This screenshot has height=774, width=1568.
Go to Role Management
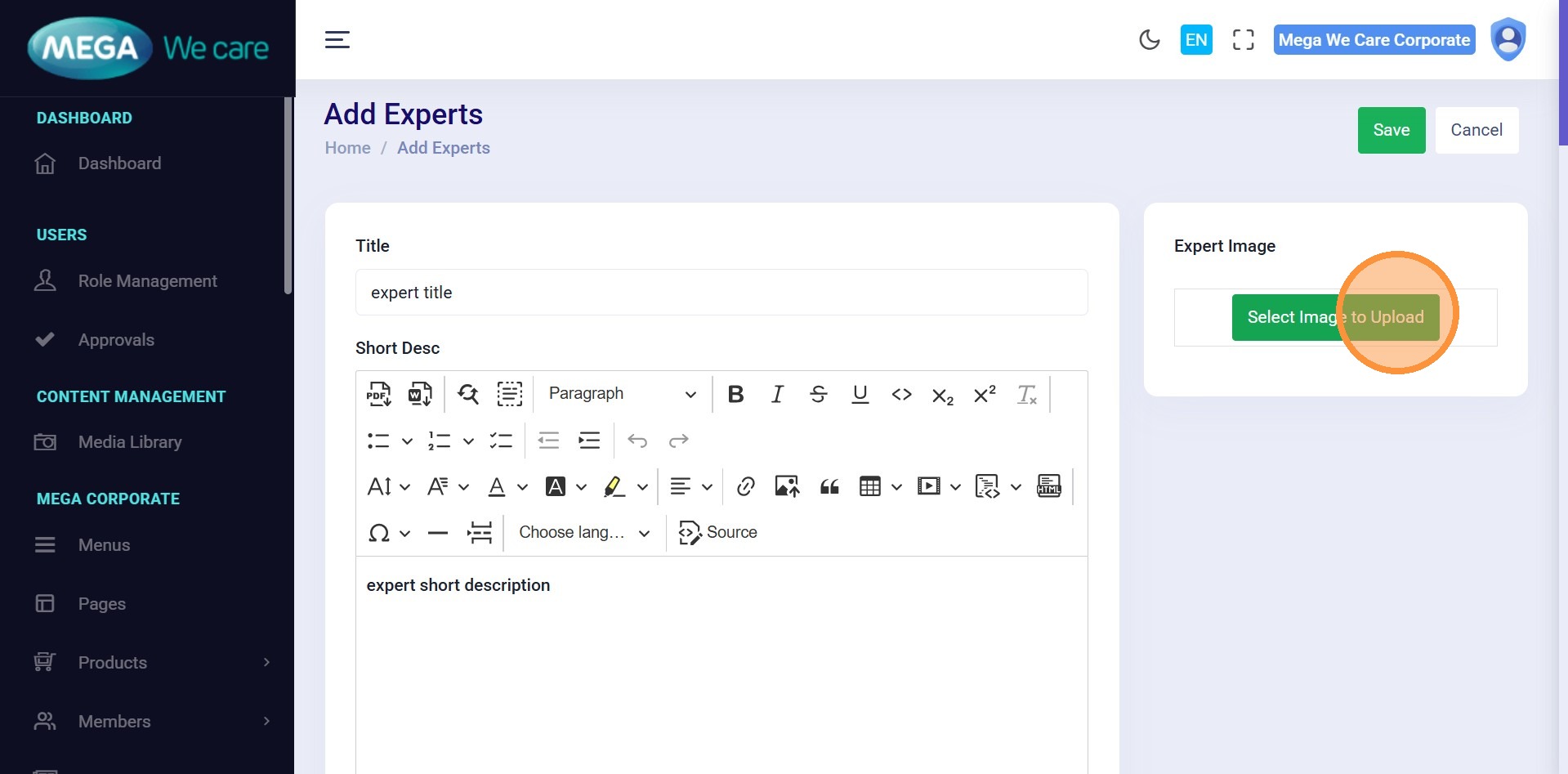[x=147, y=281]
